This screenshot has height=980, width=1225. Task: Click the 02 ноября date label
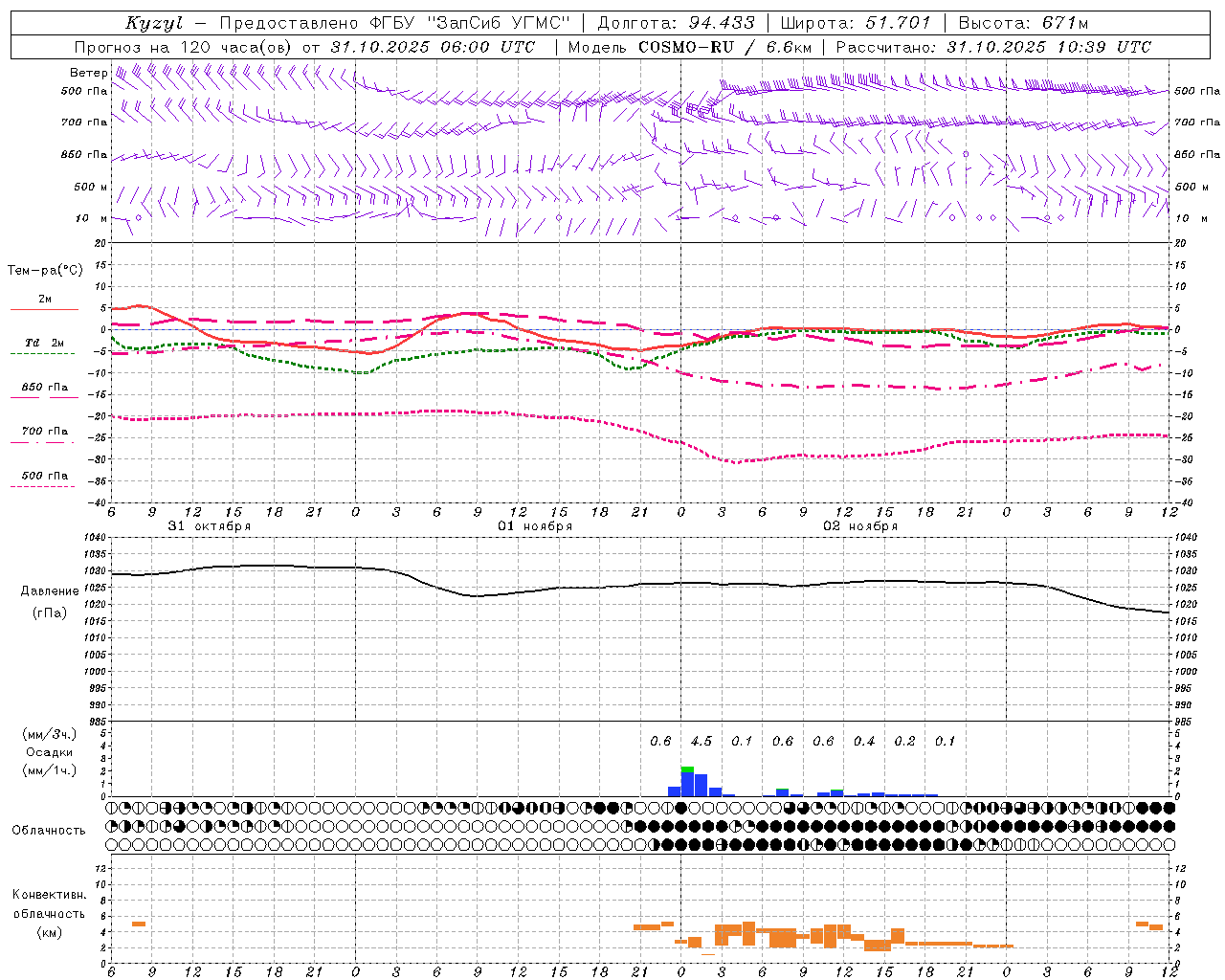coord(860,526)
